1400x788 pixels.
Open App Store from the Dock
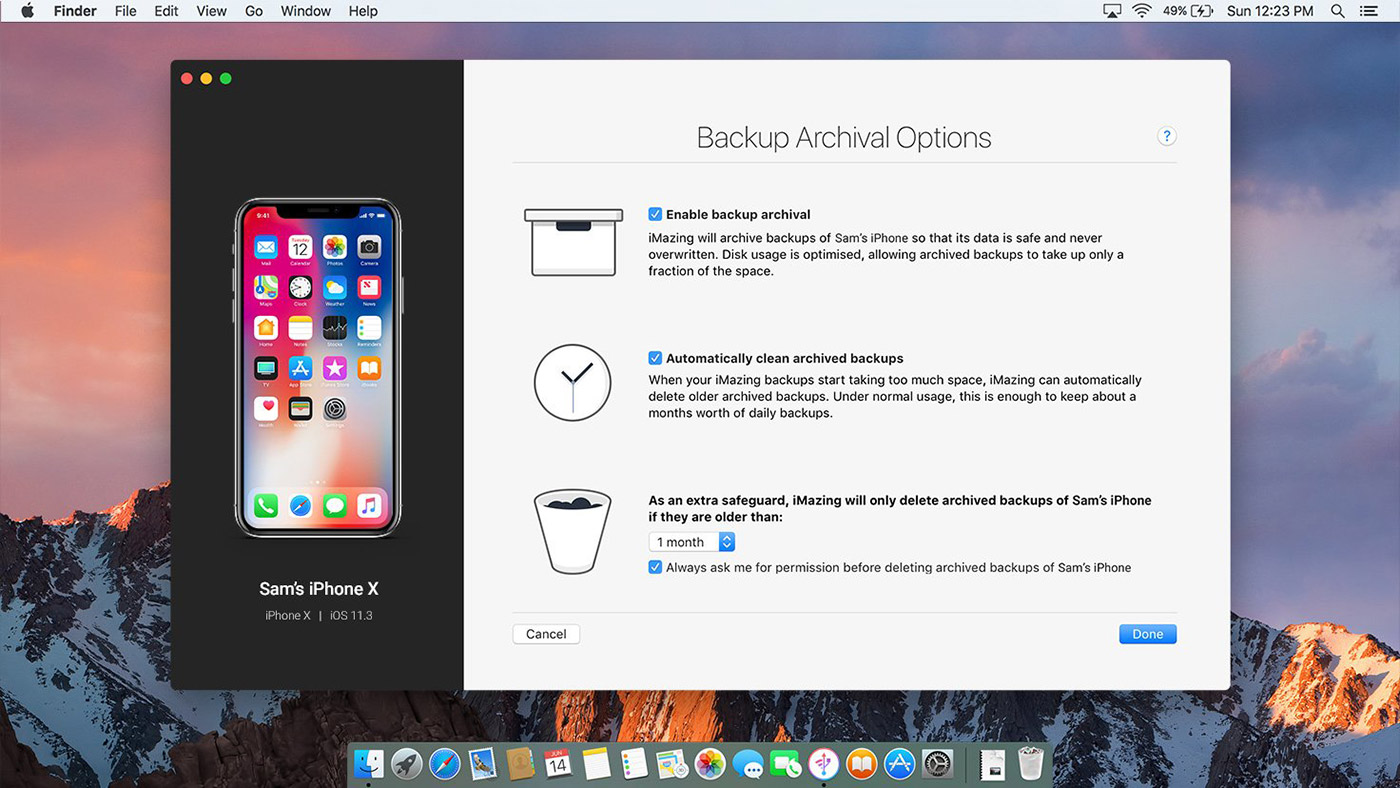click(x=899, y=765)
